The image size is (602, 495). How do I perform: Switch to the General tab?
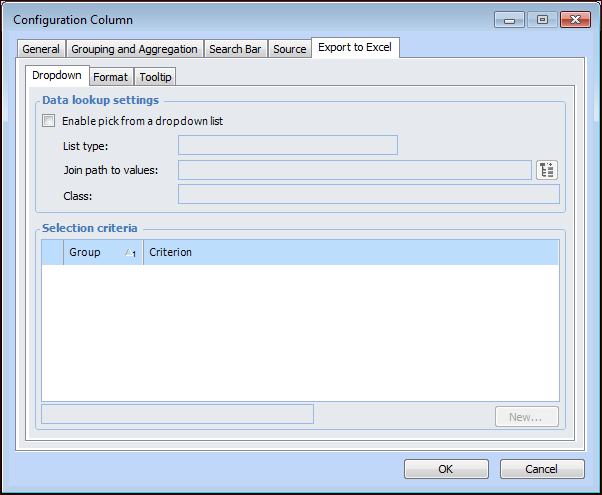pyautogui.click(x=41, y=49)
